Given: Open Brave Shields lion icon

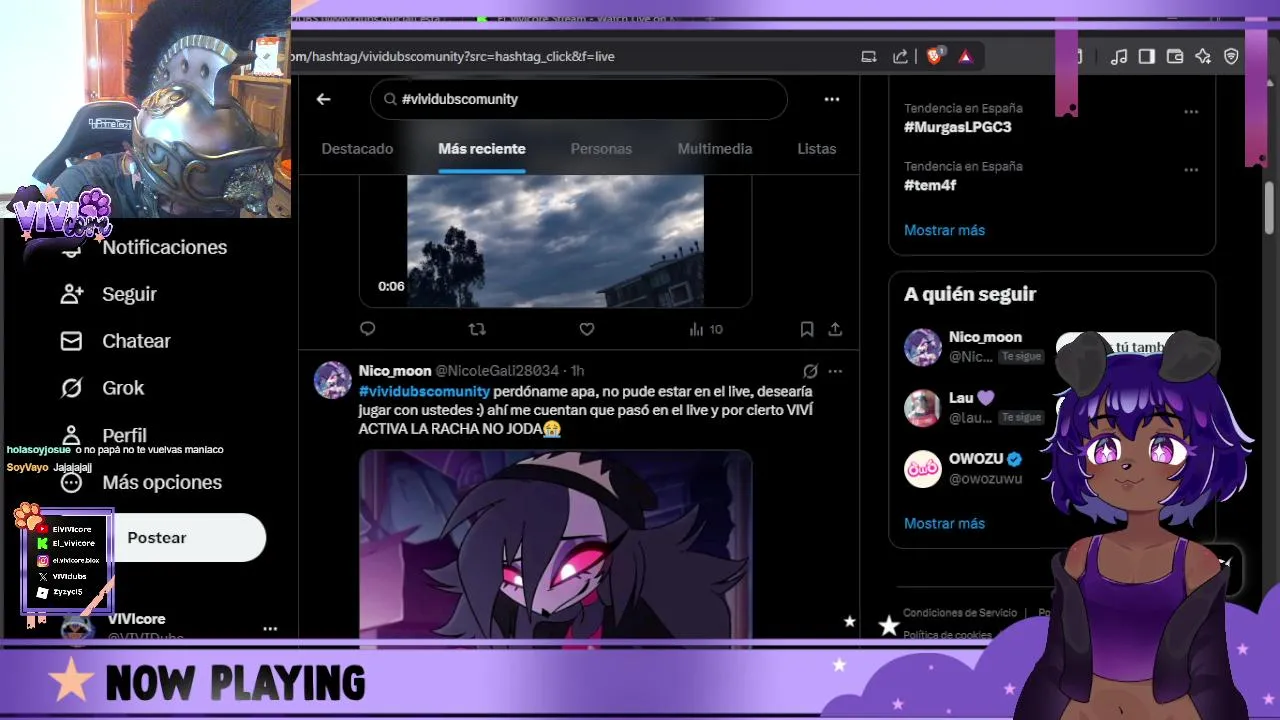Looking at the screenshot, I should click(934, 57).
